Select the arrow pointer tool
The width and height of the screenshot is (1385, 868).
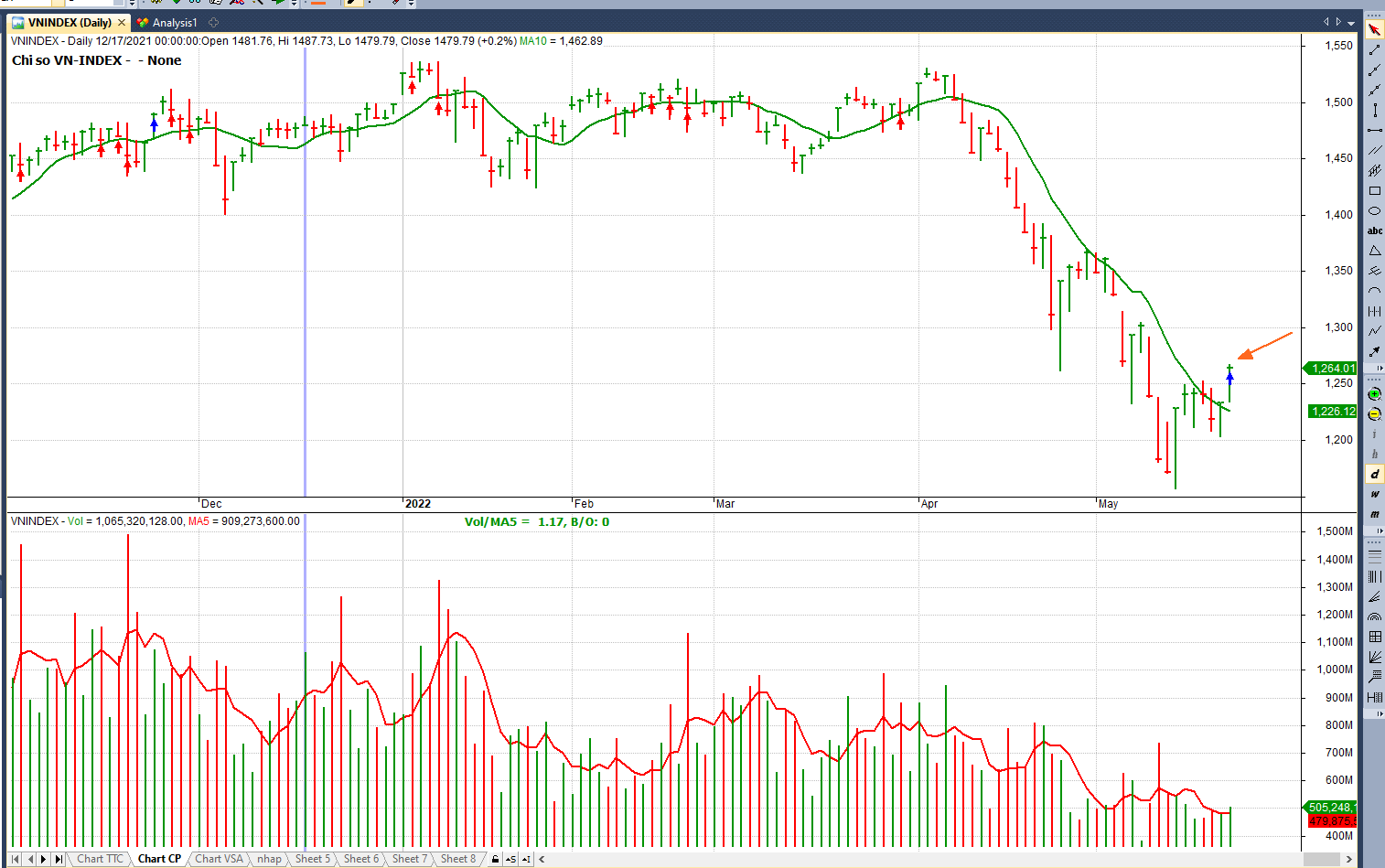pyautogui.click(x=1374, y=30)
